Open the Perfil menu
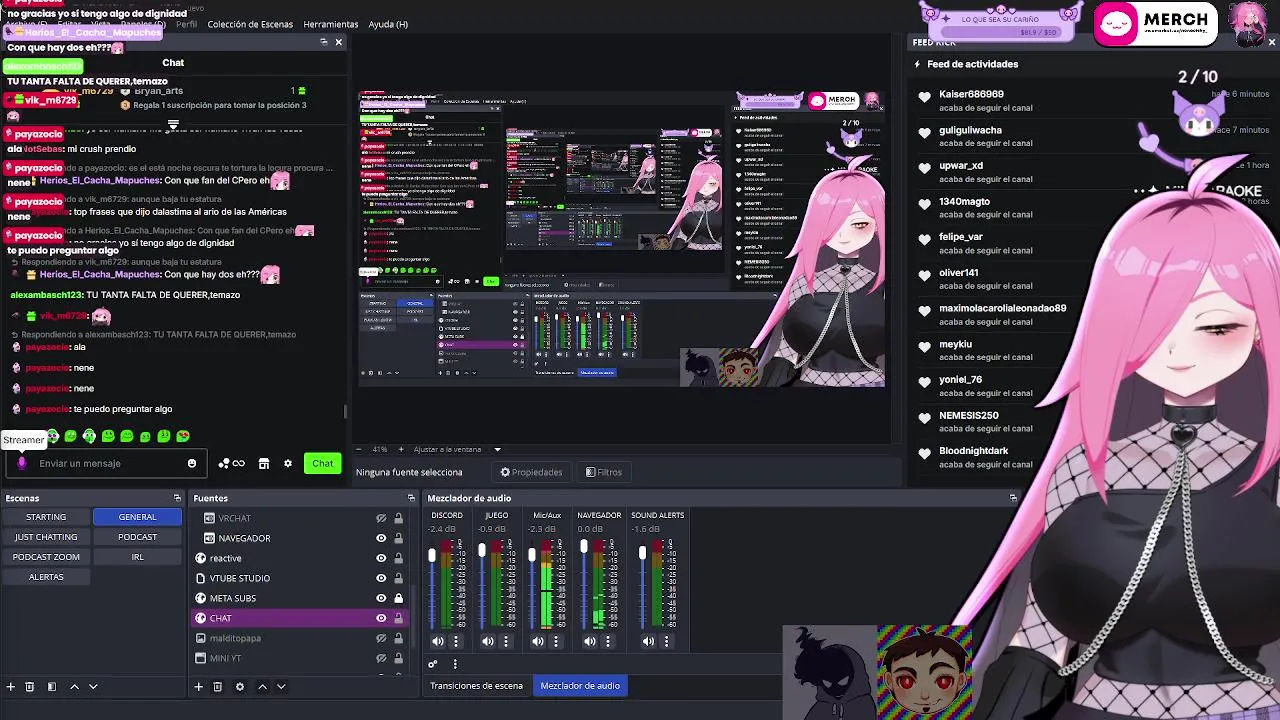Image resolution: width=1280 pixels, height=720 pixels. (x=186, y=24)
